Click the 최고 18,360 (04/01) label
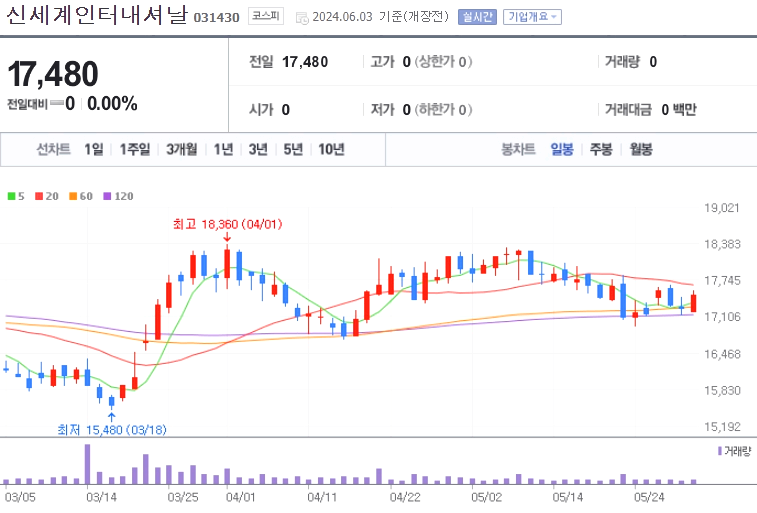757x513 pixels. click(x=227, y=224)
